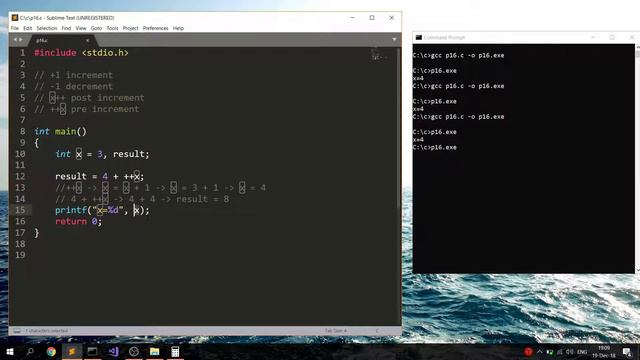Image resolution: width=640 pixels, height=360 pixels.
Task: Click the '-1 decrement' comment line
Action: tap(73, 87)
